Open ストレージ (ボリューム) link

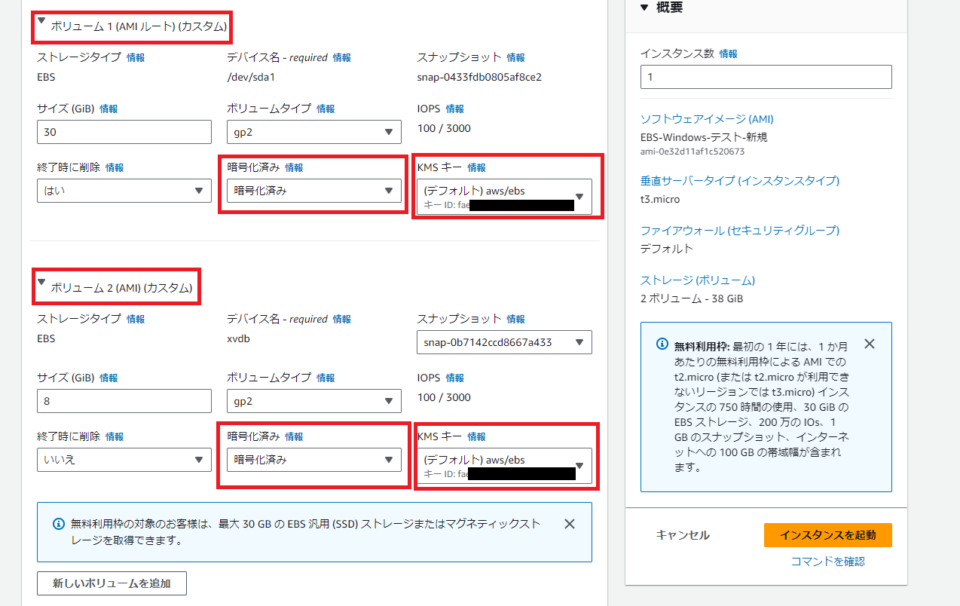click(x=697, y=280)
